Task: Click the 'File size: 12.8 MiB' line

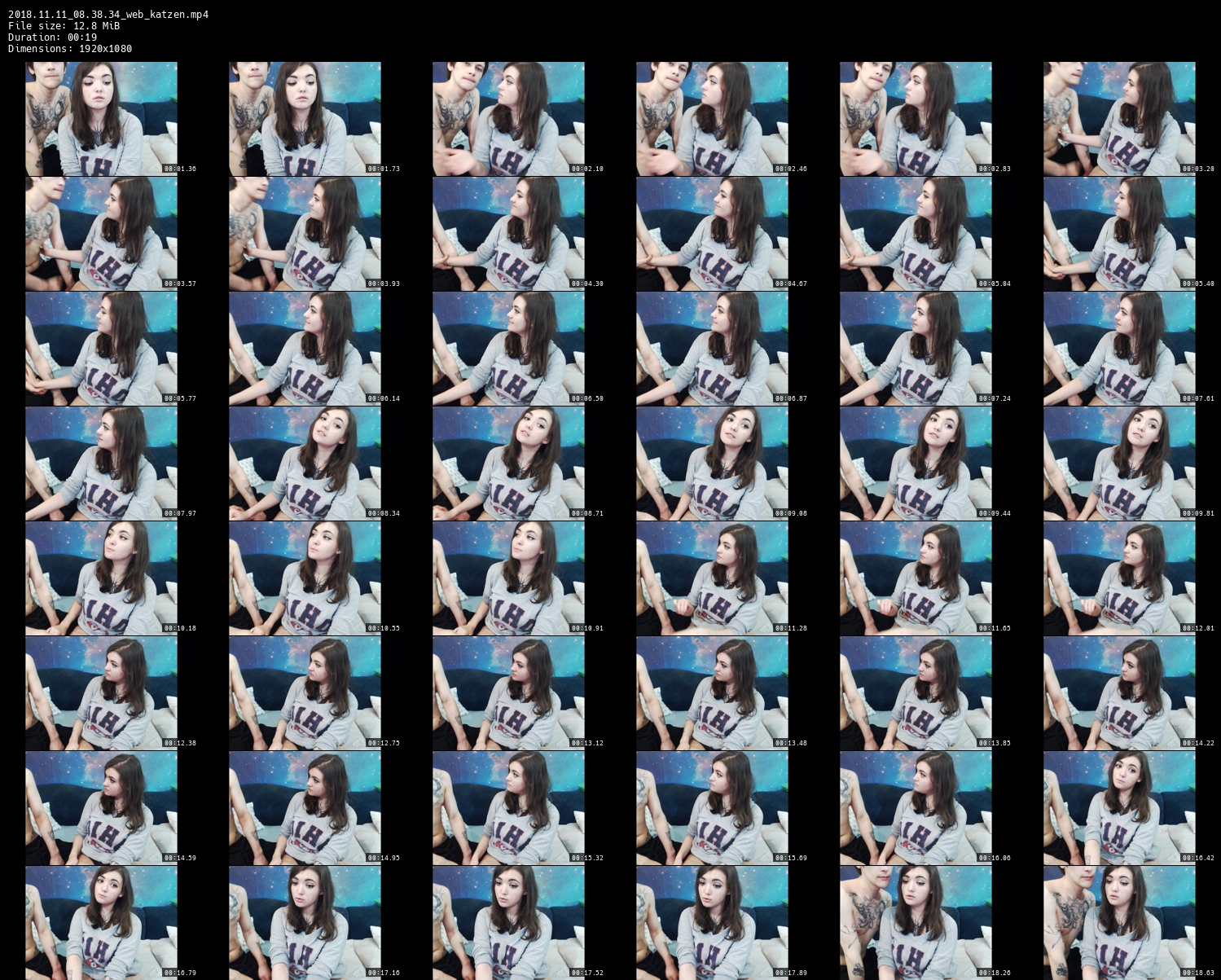Action: tap(64, 26)
